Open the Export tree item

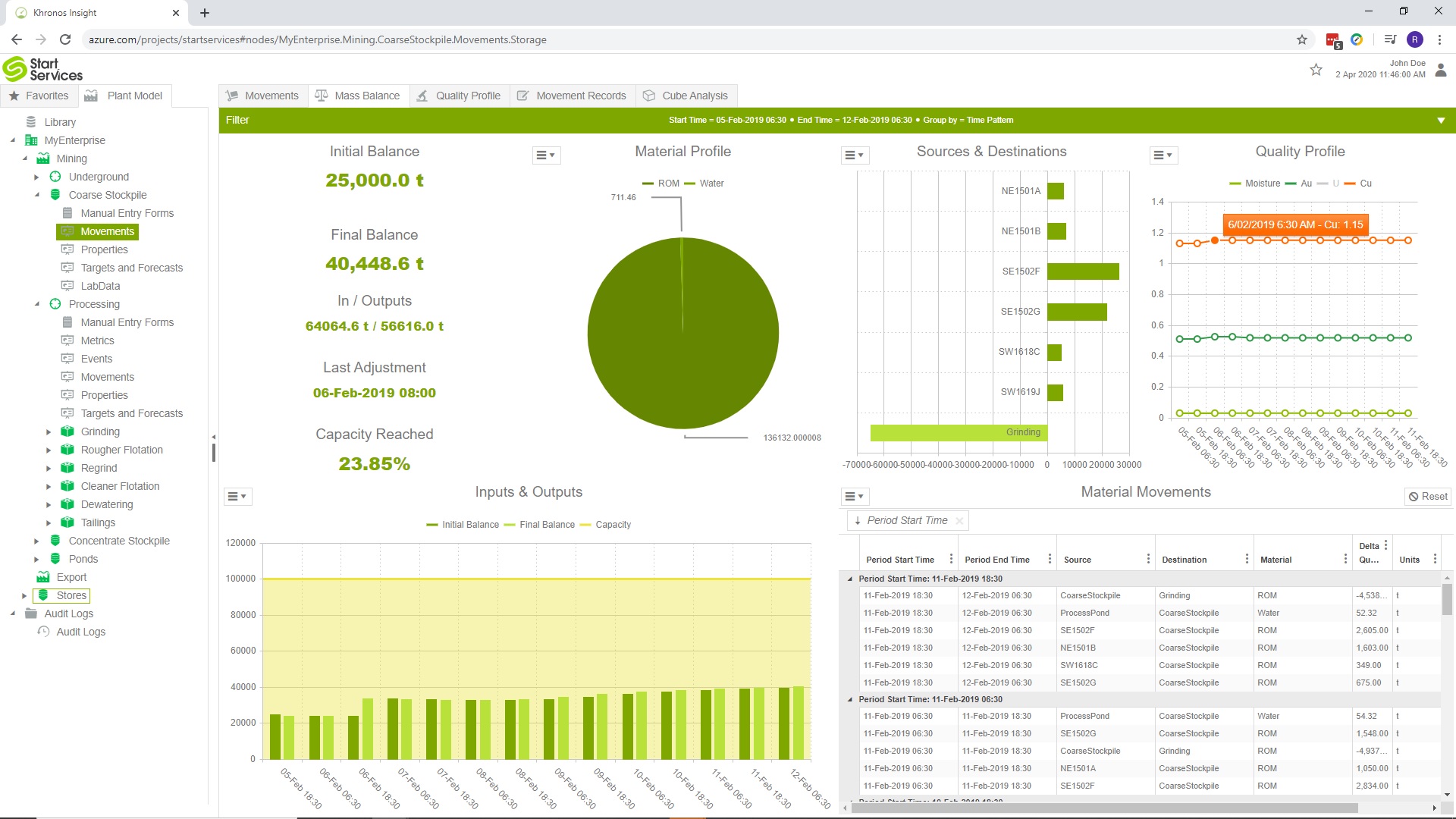pyautogui.click(x=71, y=577)
